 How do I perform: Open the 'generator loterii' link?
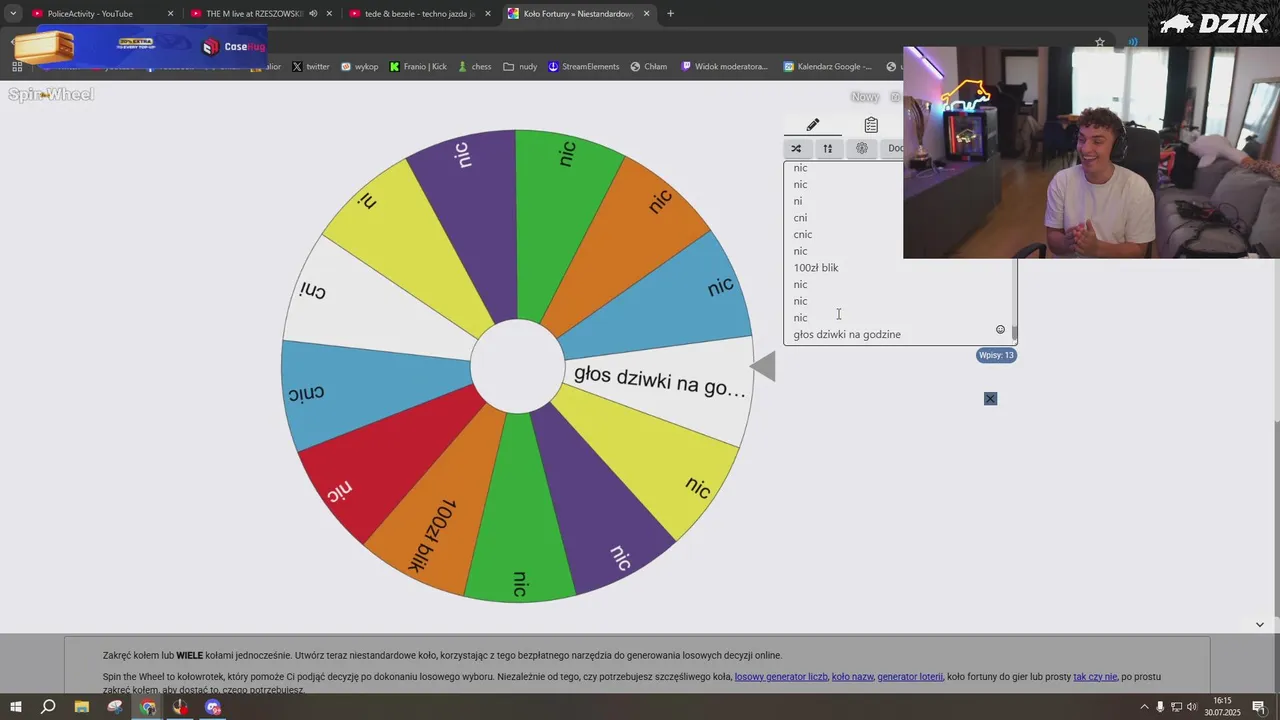coord(910,677)
